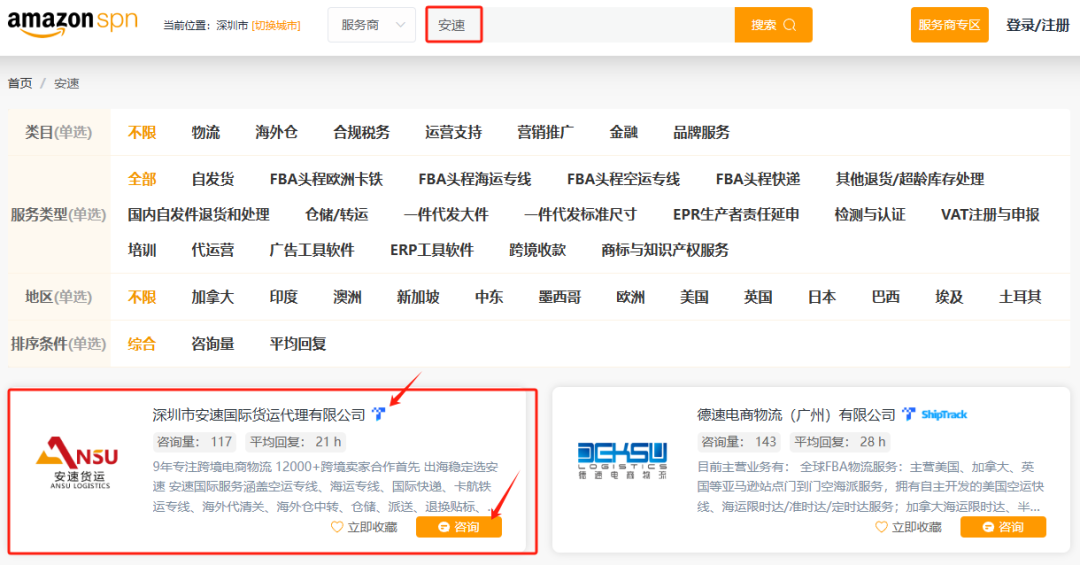The width and height of the screenshot is (1080, 565).
Task: Filter region by 美国
Action: click(x=694, y=297)
